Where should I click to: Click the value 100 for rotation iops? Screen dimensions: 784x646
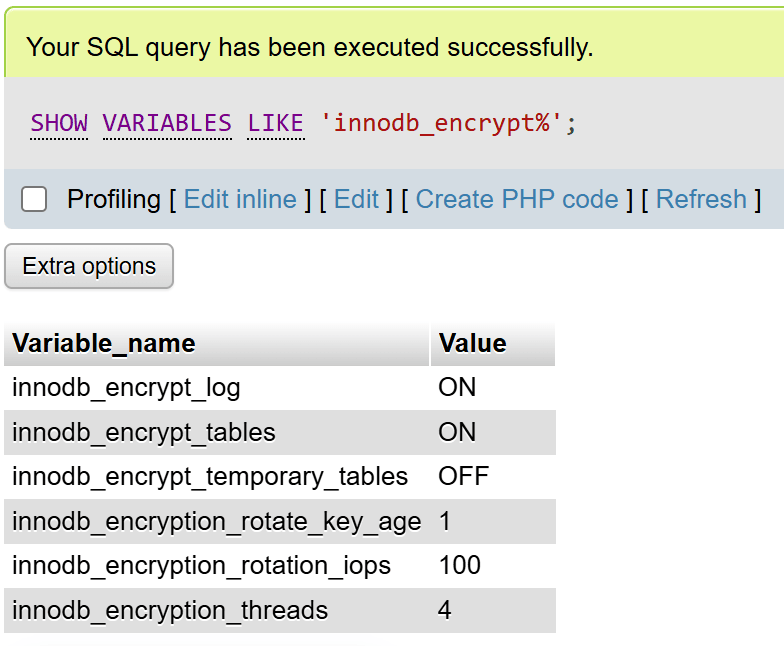tap(459, 565)
